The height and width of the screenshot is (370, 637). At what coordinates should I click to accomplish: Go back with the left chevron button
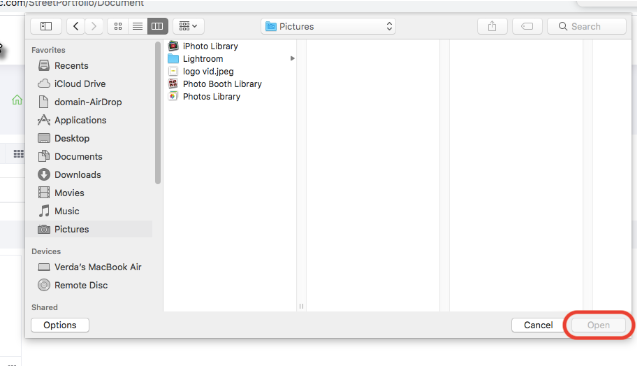(76, 26)
